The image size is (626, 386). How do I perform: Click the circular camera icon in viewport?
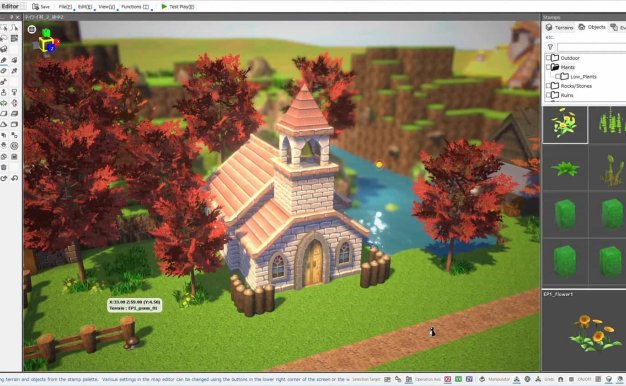click(32, 29)
